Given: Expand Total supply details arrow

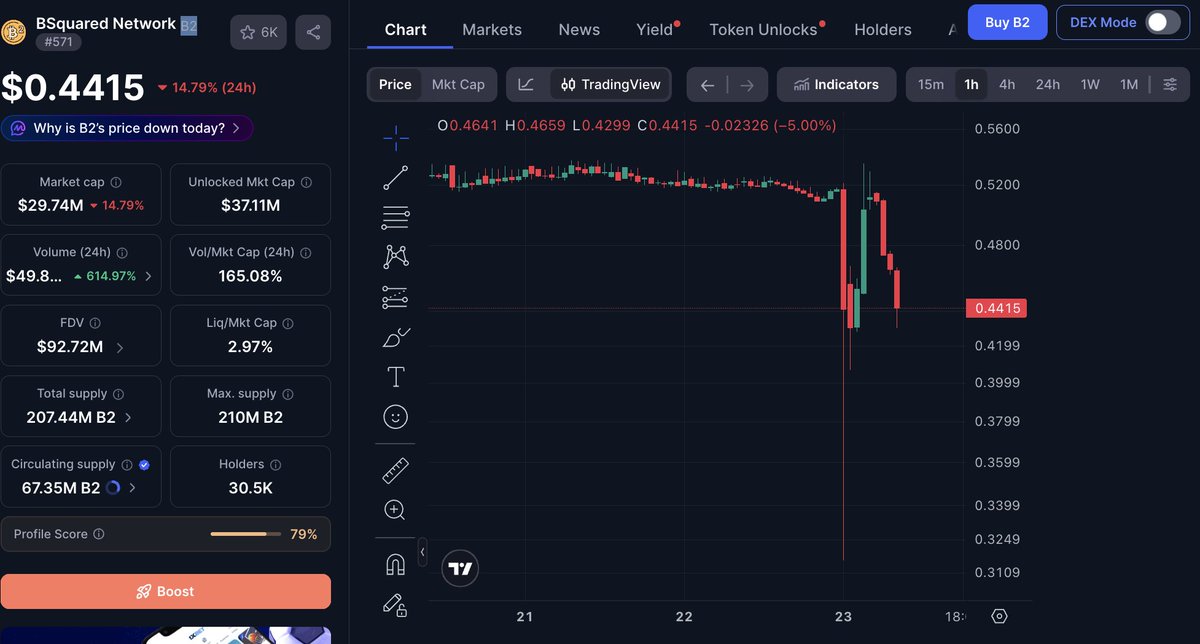Looking at the screenshot, I should (x=127, y=417).
